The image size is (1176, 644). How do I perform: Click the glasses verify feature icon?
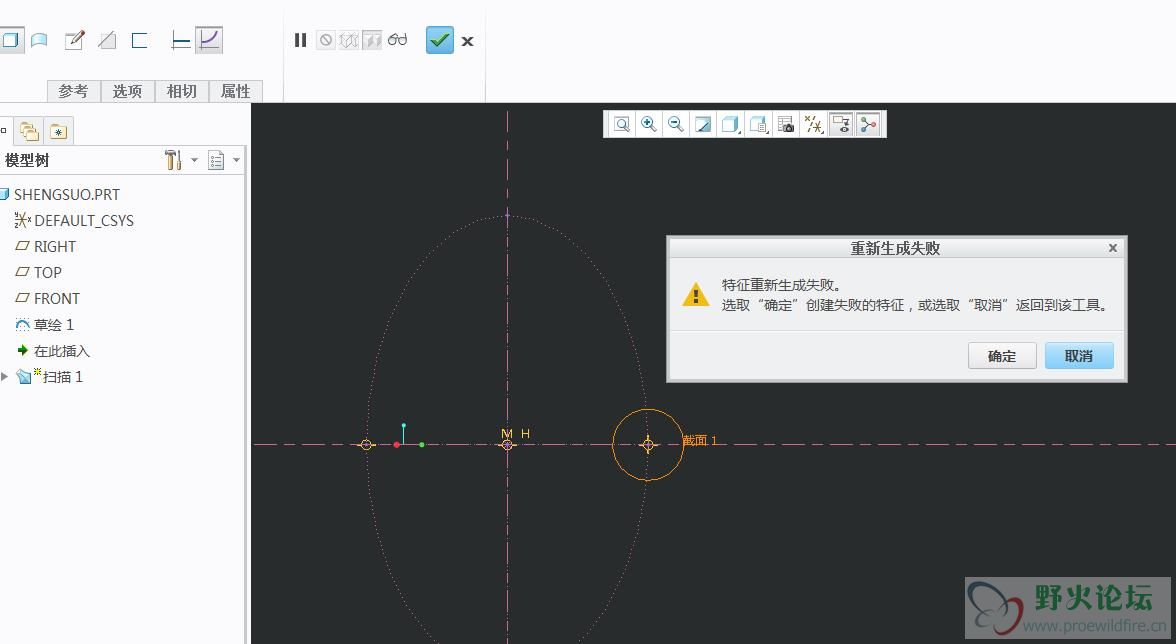(398, 40)
